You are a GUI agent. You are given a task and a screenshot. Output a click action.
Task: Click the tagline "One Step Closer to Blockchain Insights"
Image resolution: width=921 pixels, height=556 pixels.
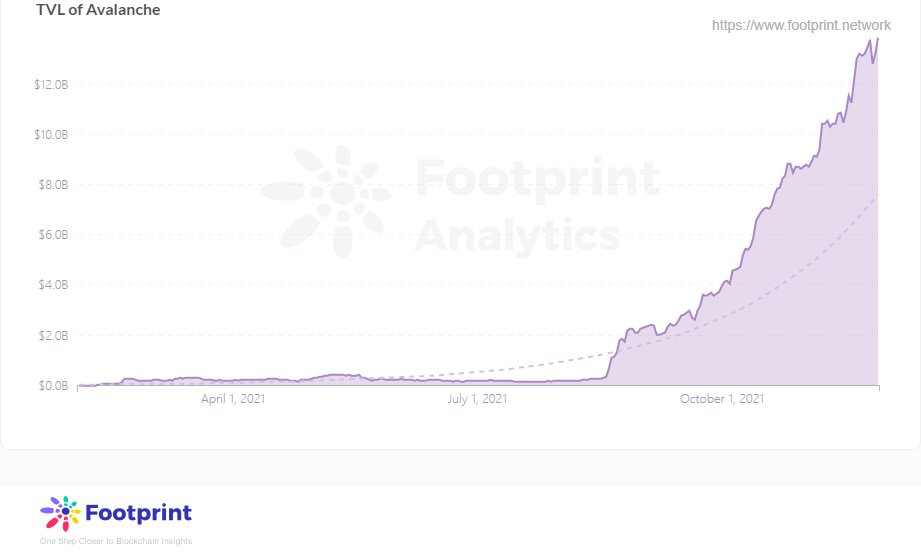[116, 541]
